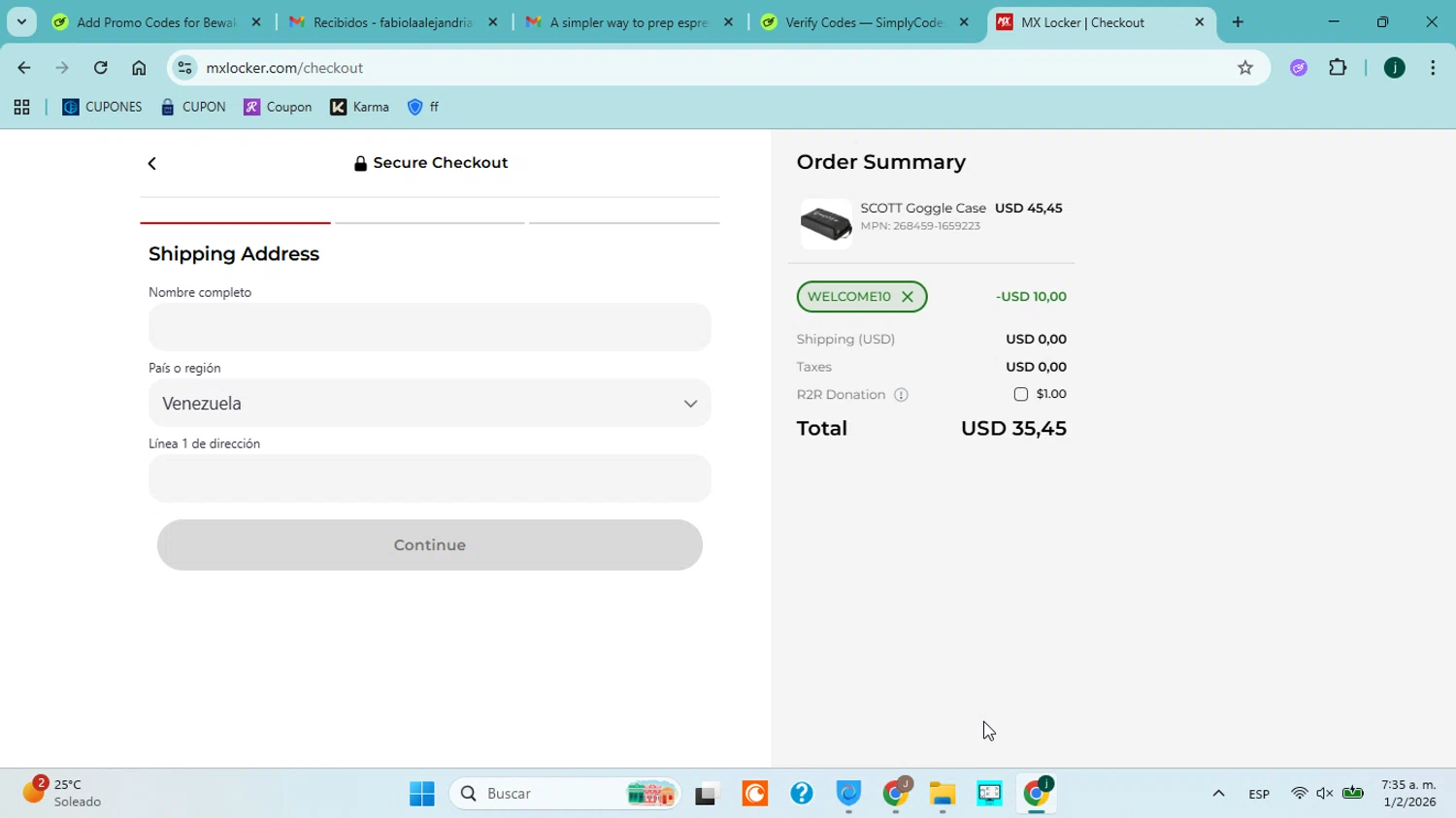Click the taskbar Buscar search box

pyautogui.click(x=565, y=794)
